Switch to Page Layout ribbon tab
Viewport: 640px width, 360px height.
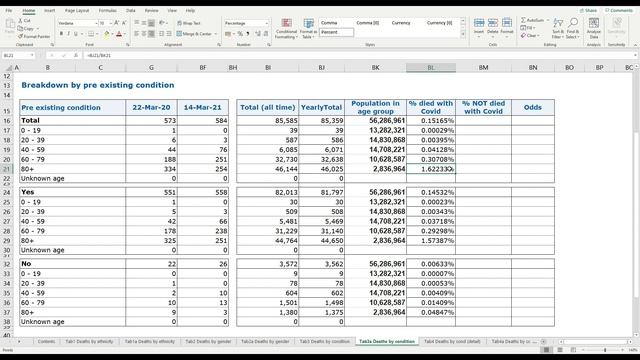[x=77, y=10]
